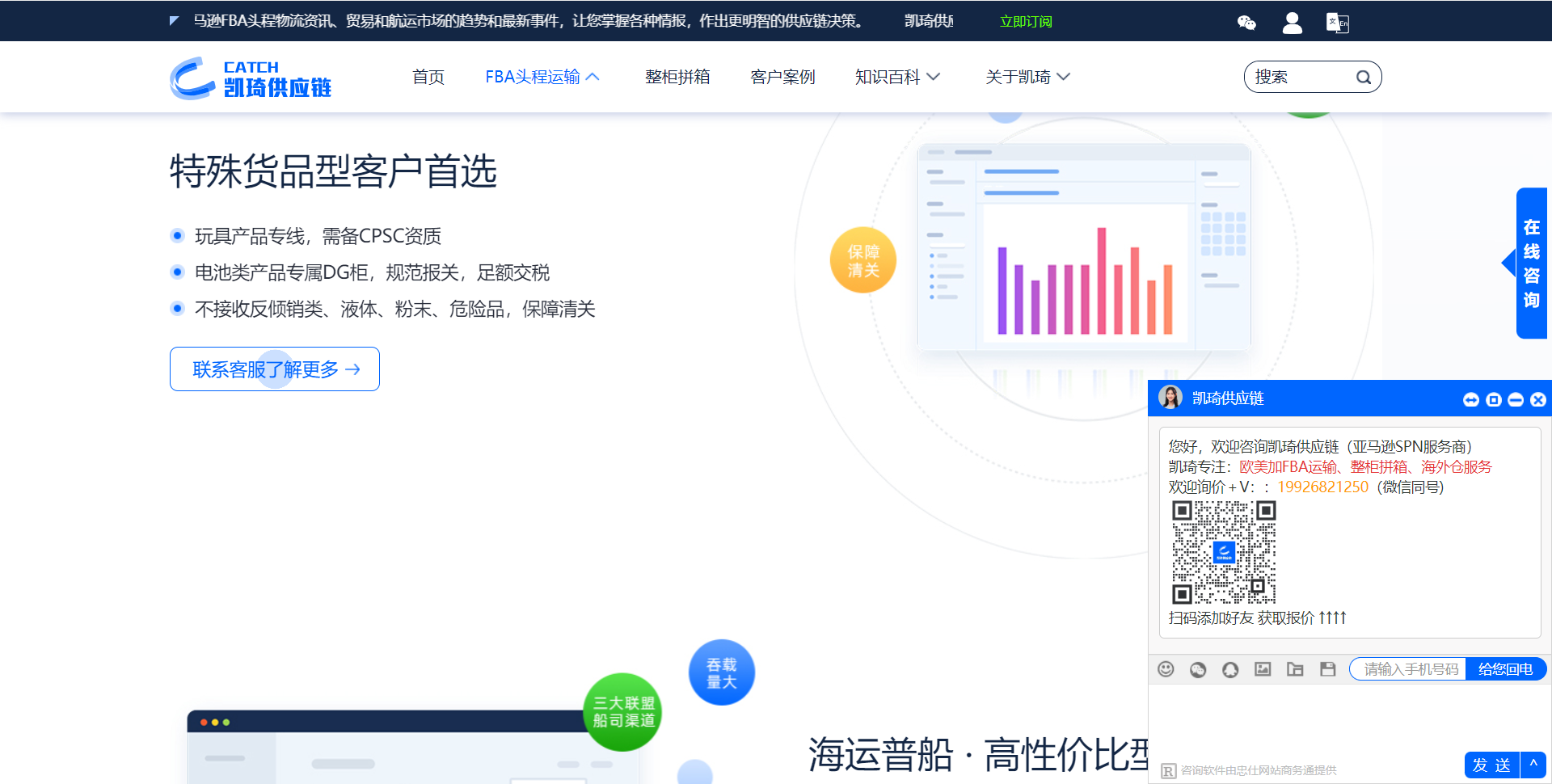Close the 凯琦供应链 chat window
The height and width of the screenshot is (784, 1552).
point(1538,400)
